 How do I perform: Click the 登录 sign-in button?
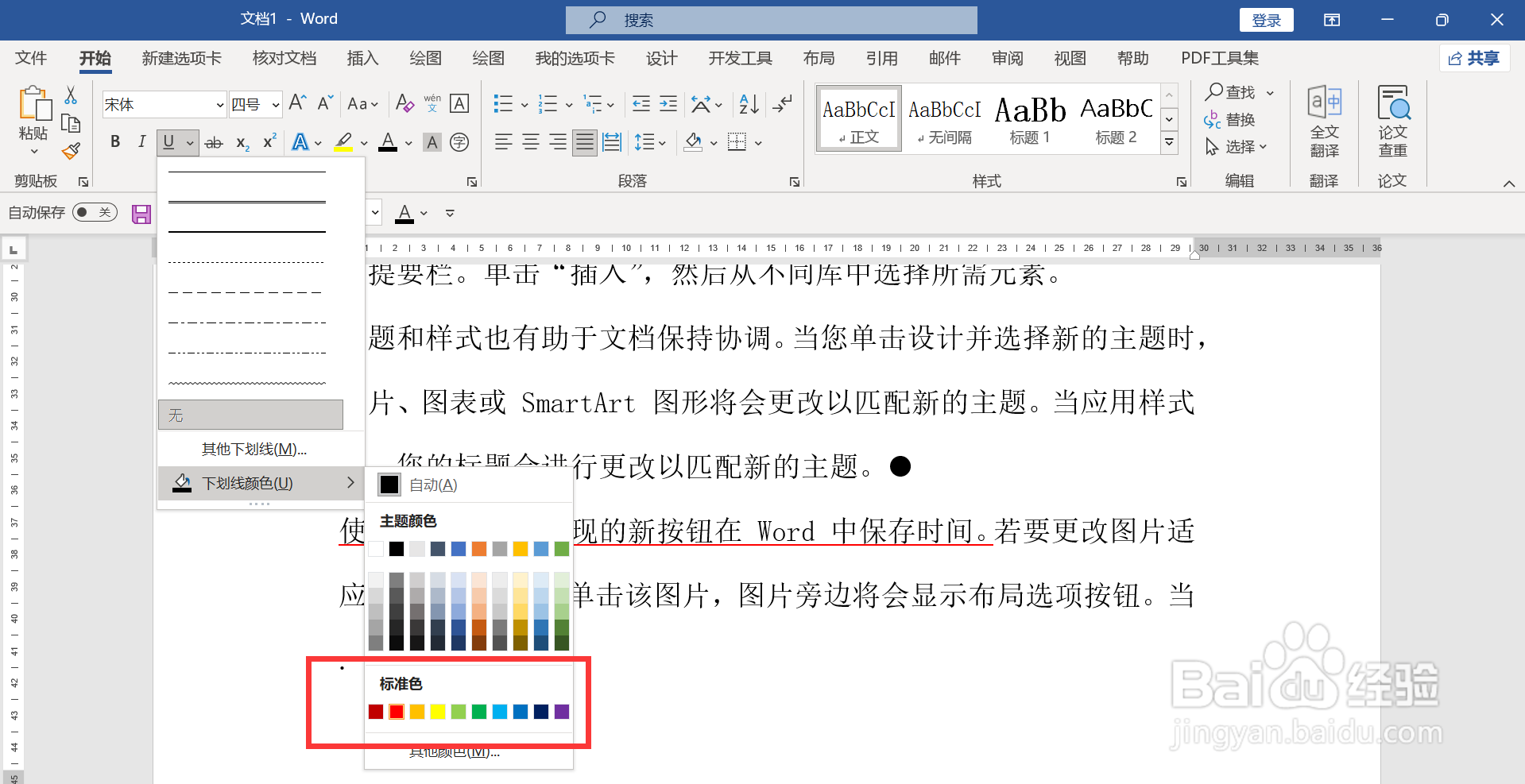(x=1266, y=20)
